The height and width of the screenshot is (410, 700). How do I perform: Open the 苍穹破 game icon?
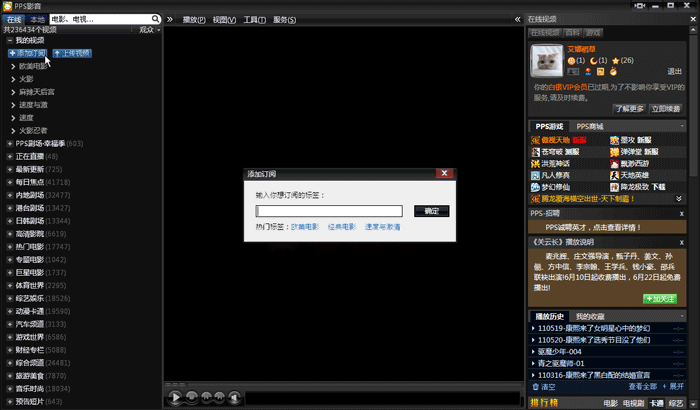[x=535, y=152]
